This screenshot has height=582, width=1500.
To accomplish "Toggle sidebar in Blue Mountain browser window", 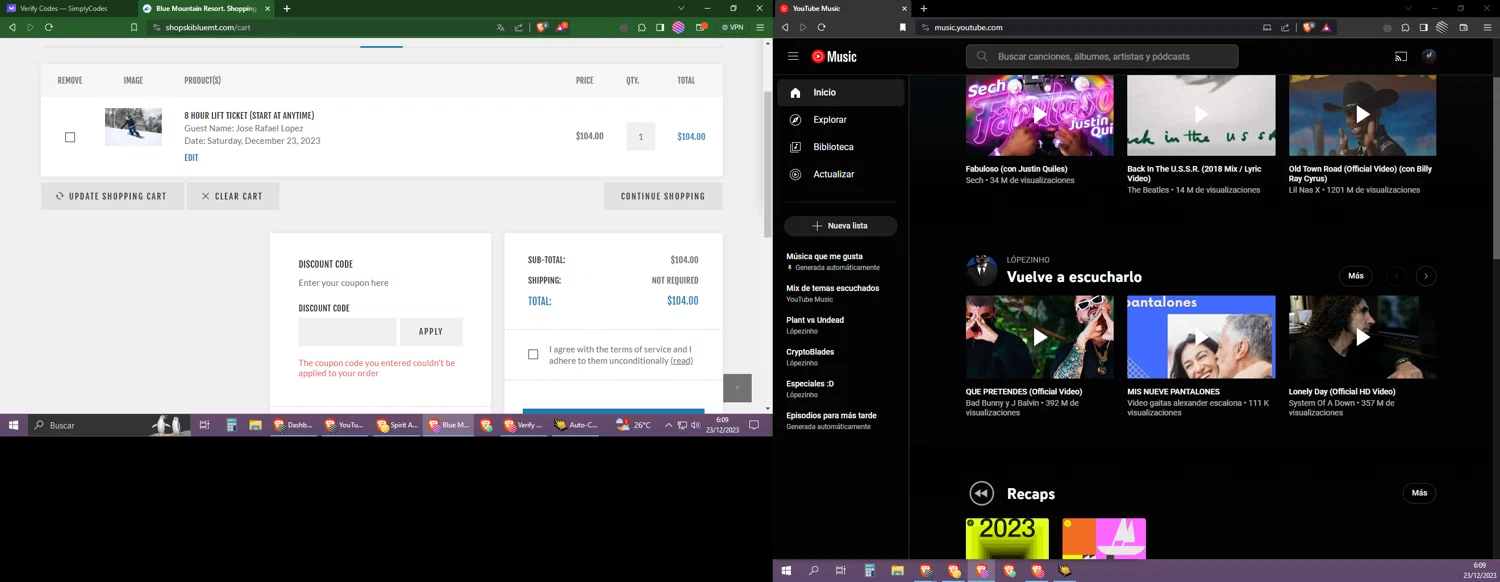I will point(660,27).
